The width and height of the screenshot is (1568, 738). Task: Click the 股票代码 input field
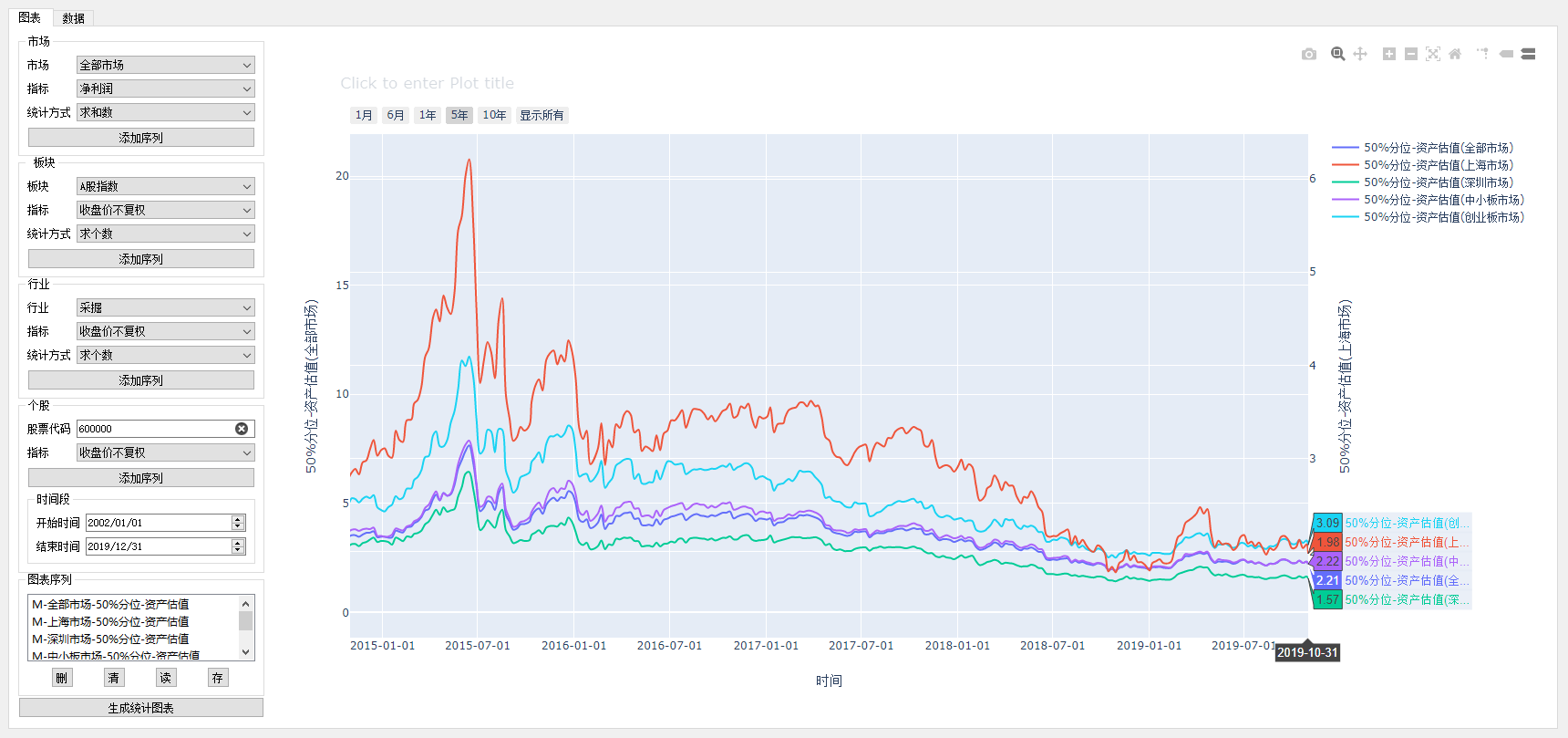(x=155, y=429)
